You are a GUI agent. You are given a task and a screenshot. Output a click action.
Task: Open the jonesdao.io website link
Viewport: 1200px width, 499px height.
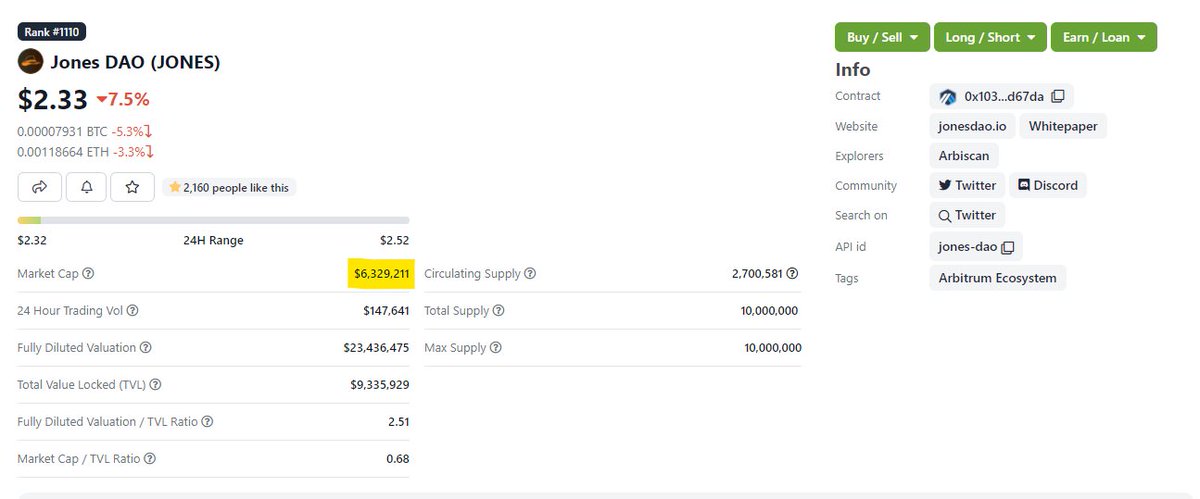pyautogui.click(x=972, y=127)
